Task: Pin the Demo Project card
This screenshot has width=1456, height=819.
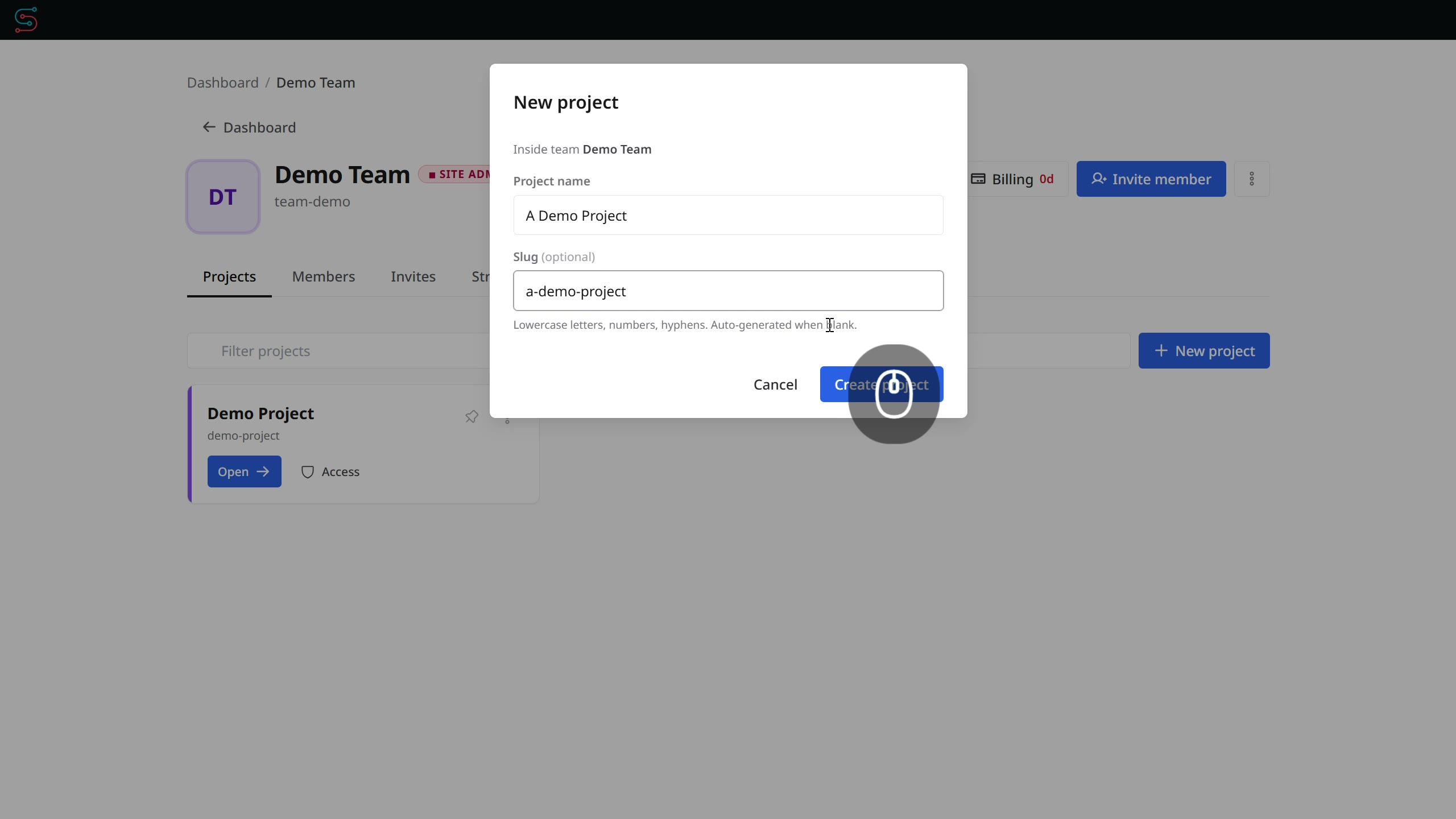Action: (471, 416)
